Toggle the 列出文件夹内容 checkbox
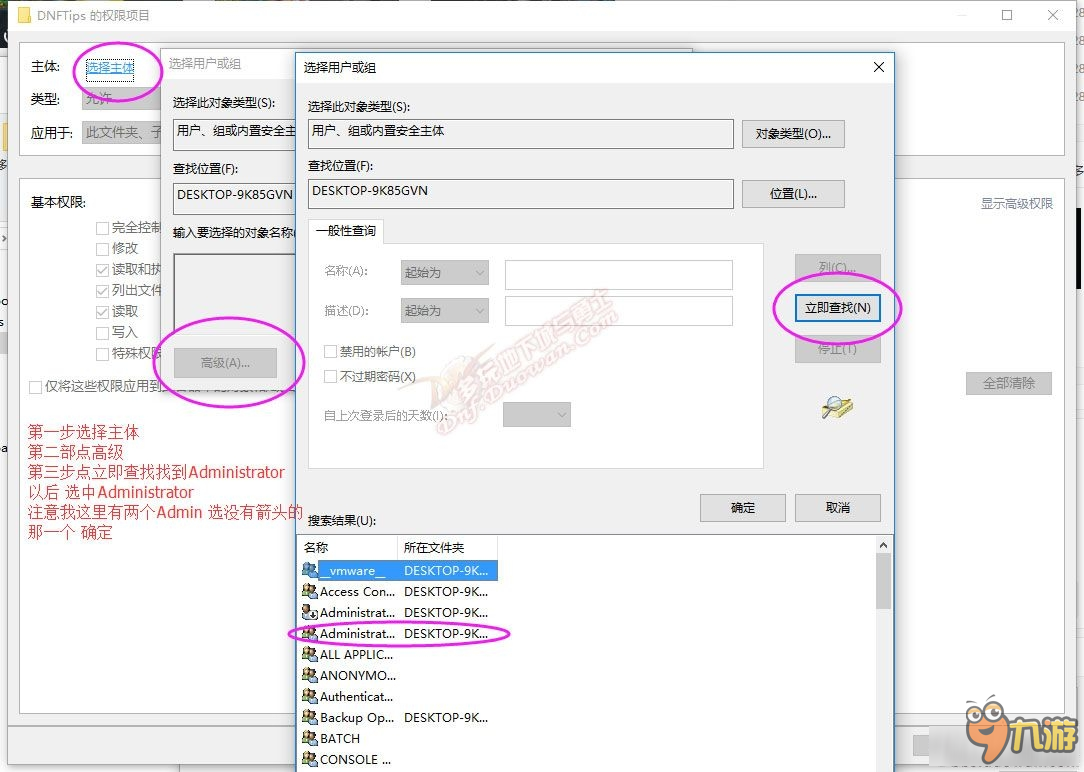The image size is (1084, 772). (x=102, y=291)
